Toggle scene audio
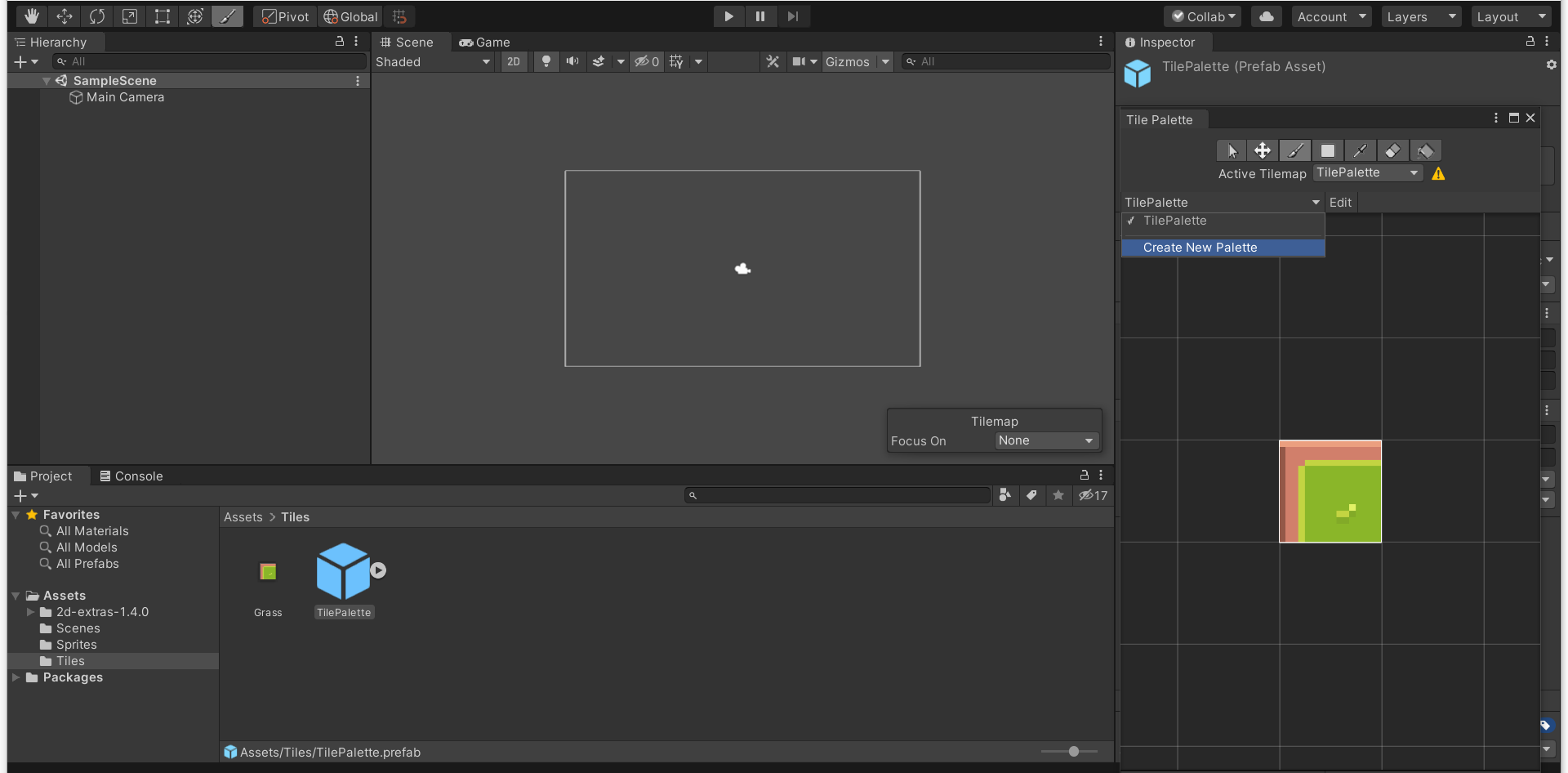Viewport: 1568px width, 773px height. 572,61
